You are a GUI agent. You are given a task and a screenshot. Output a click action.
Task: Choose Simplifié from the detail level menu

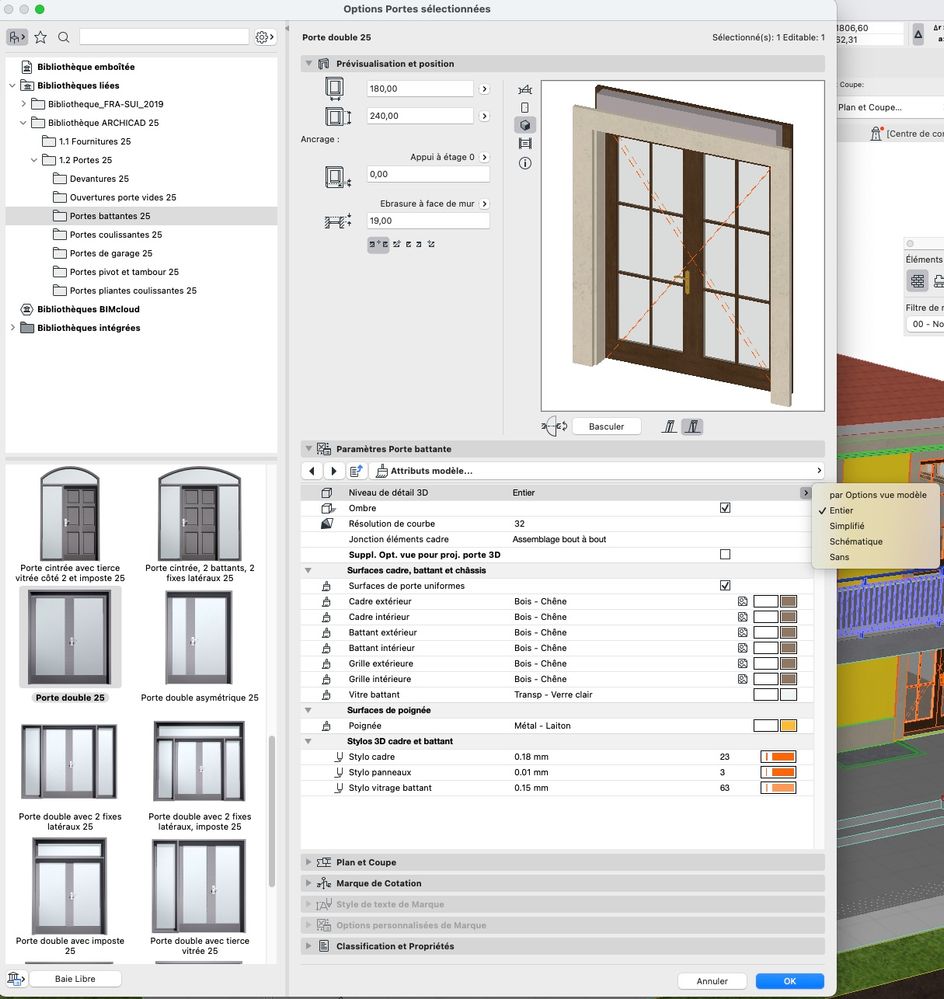point(847,526)
